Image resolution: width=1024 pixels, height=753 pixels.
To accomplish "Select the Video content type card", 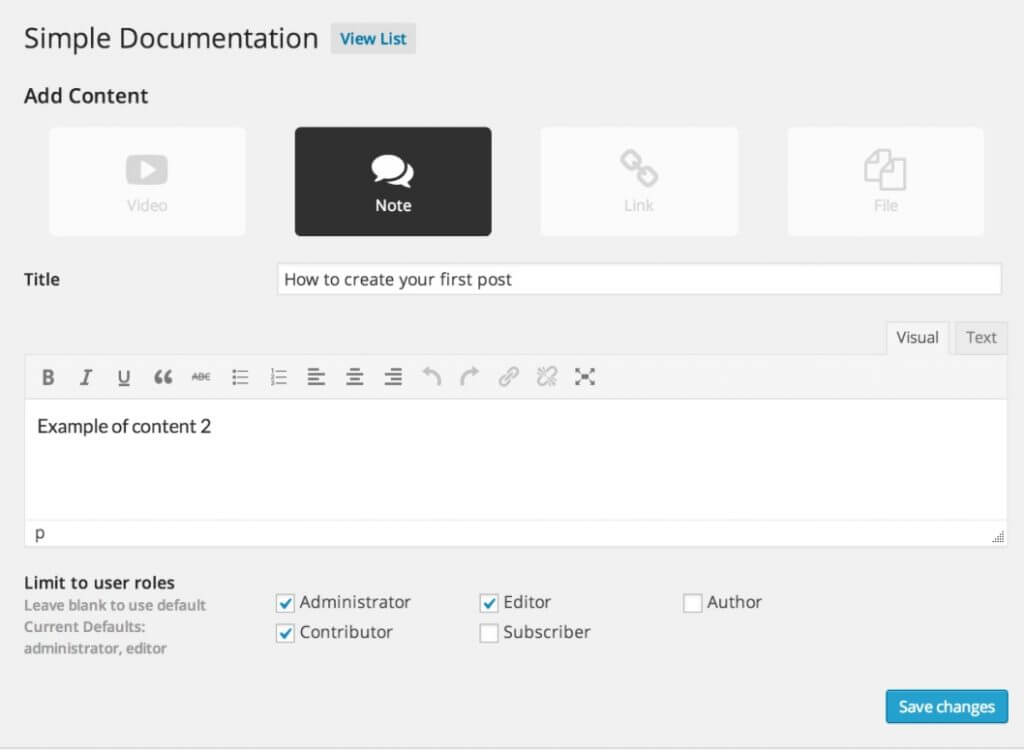I will click(x=147, y=182).
